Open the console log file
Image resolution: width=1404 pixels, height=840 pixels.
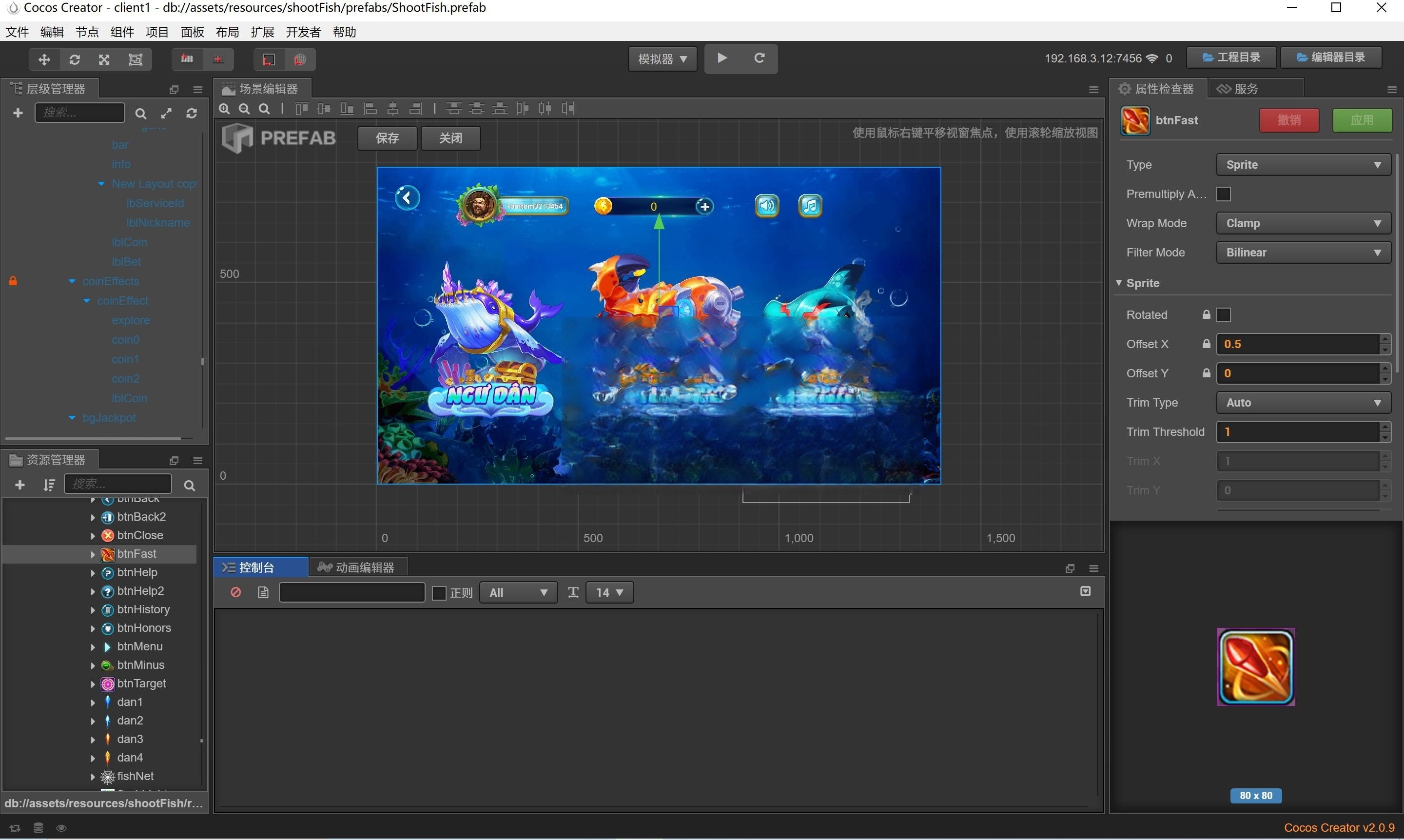tap(263, 592)
